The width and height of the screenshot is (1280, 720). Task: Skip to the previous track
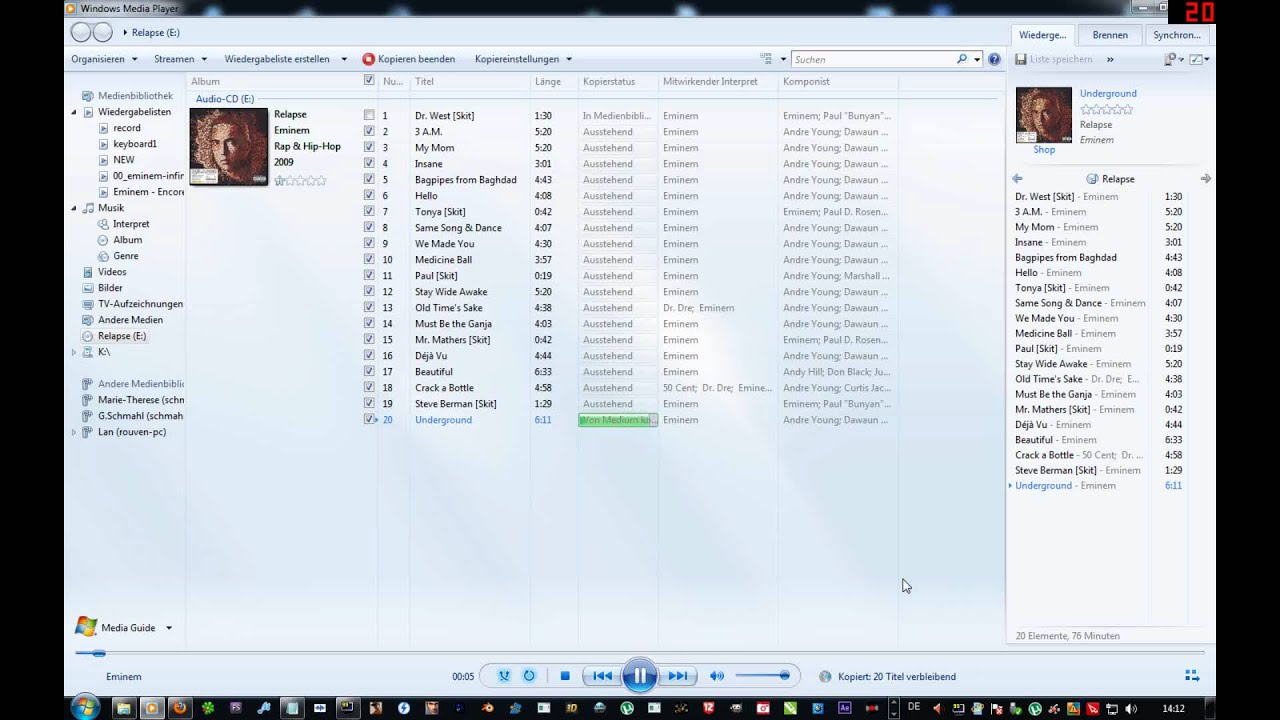tap(602, 676)
